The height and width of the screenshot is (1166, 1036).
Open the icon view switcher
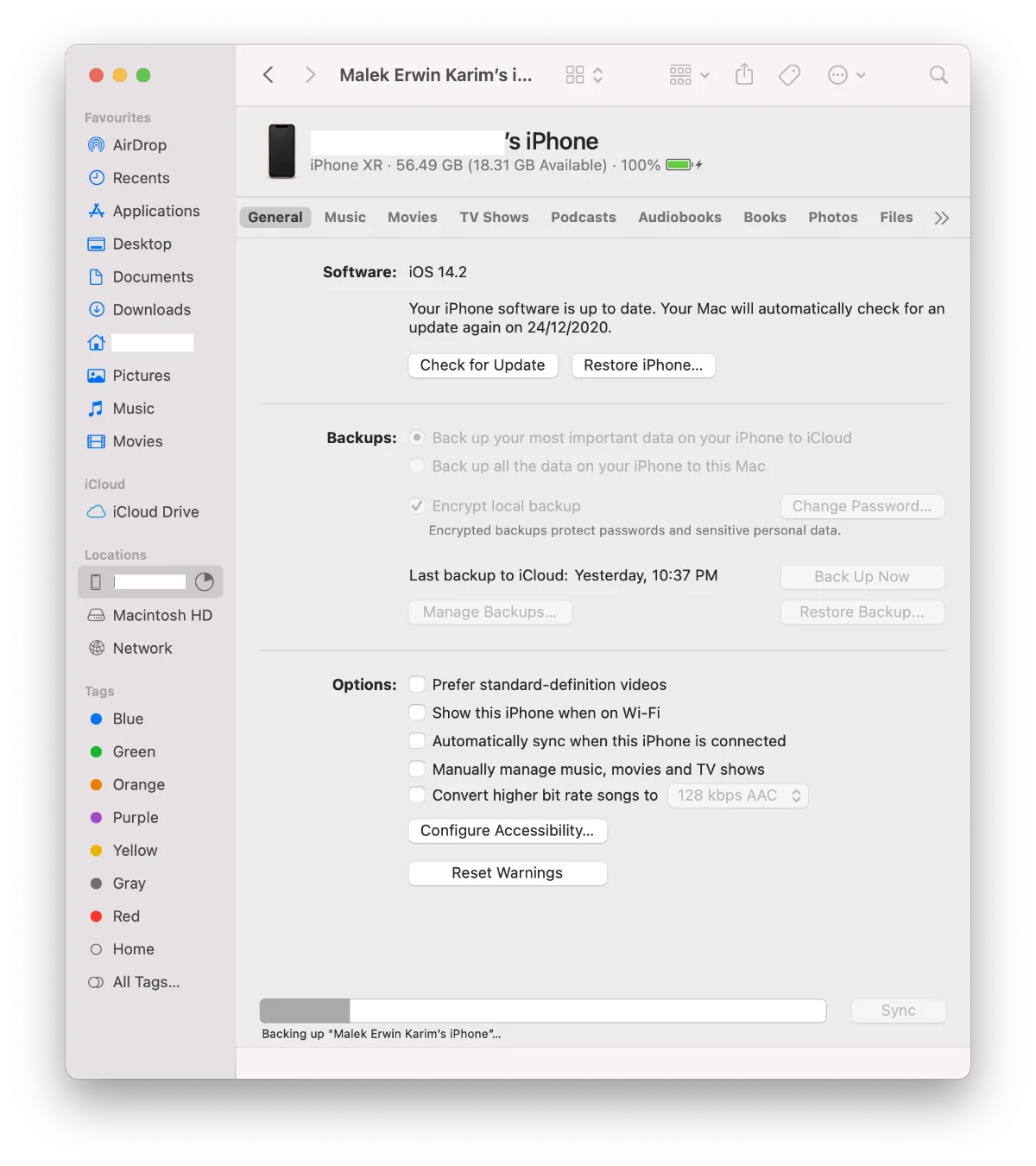click(x=584, y=75)
